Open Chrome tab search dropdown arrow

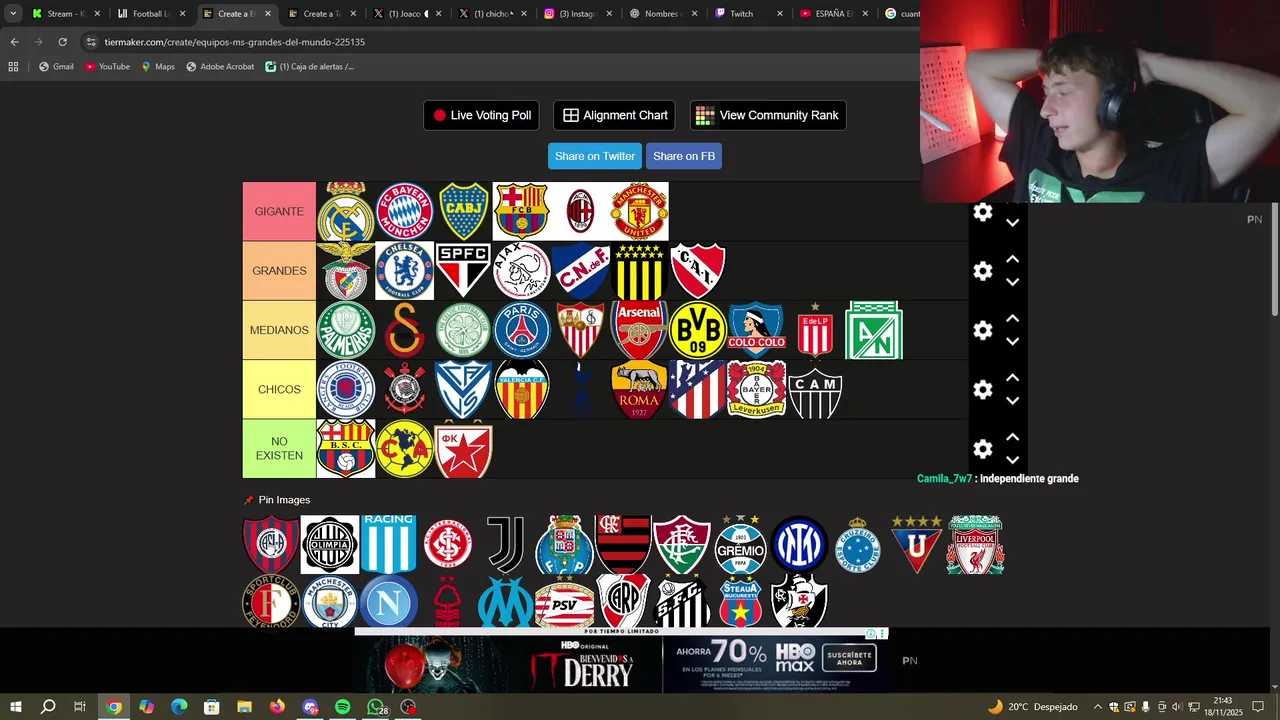pos(13,14)
